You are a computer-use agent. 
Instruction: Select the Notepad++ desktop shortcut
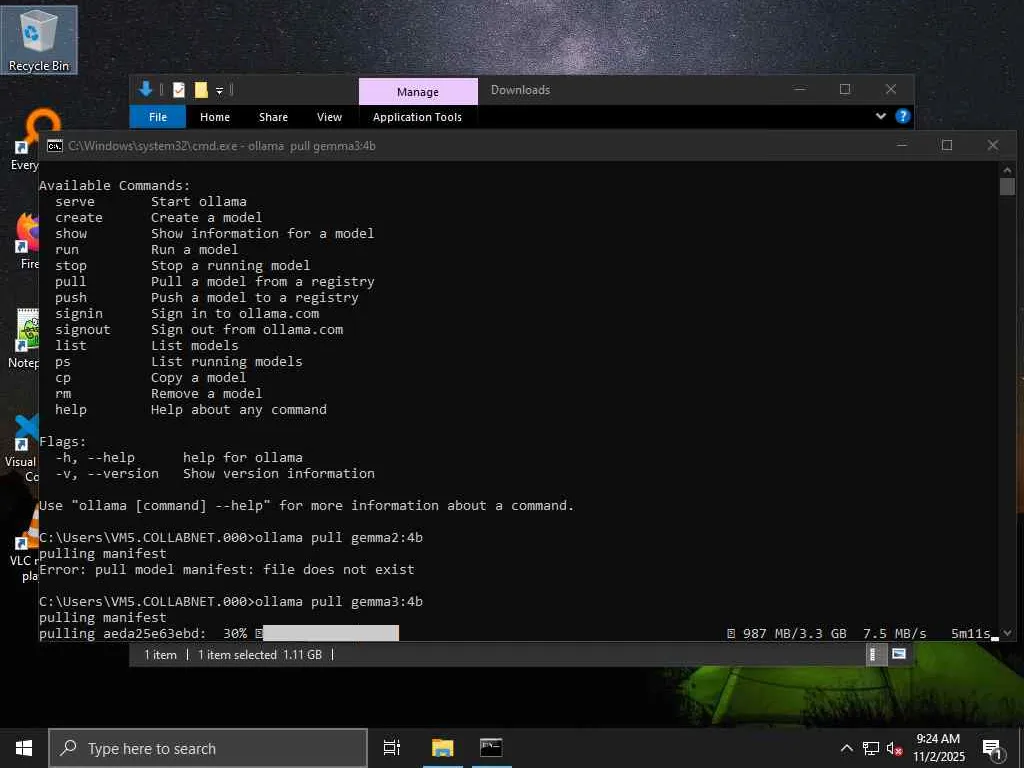point(25,339)
